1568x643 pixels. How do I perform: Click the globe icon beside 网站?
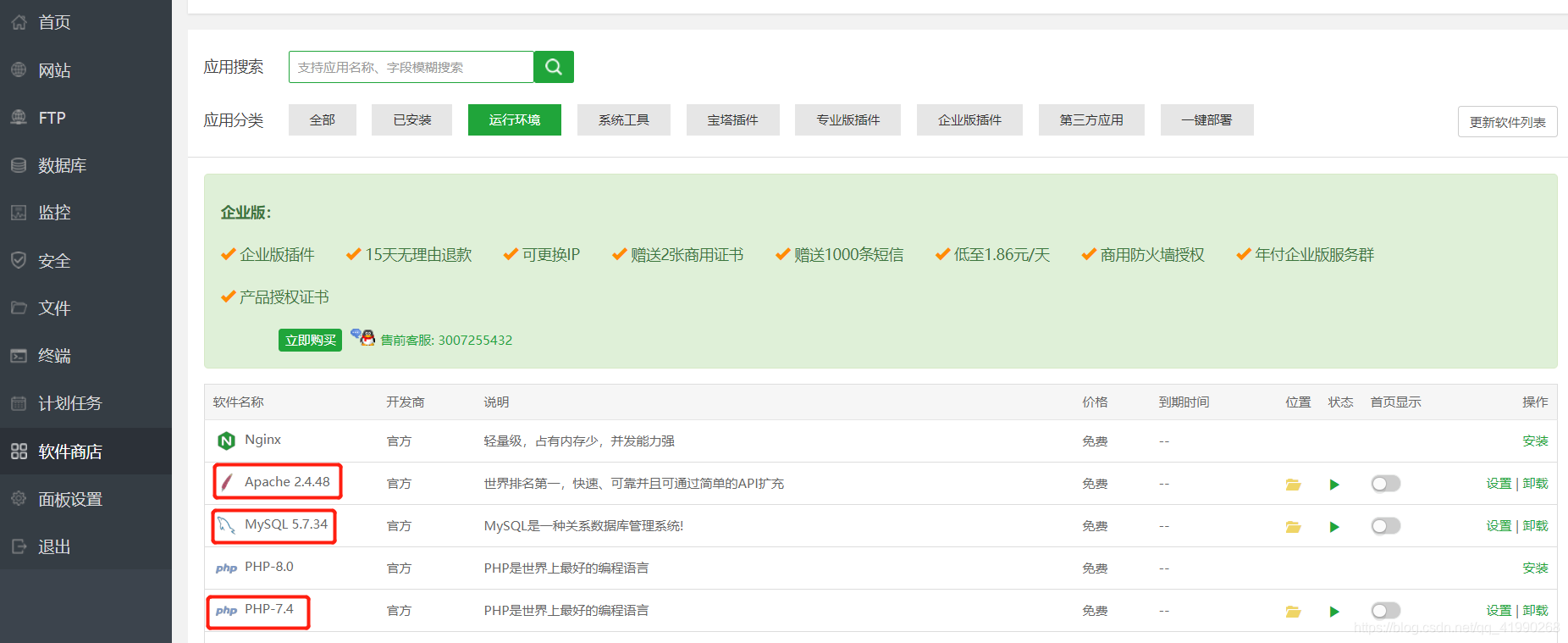click(19, 70)
